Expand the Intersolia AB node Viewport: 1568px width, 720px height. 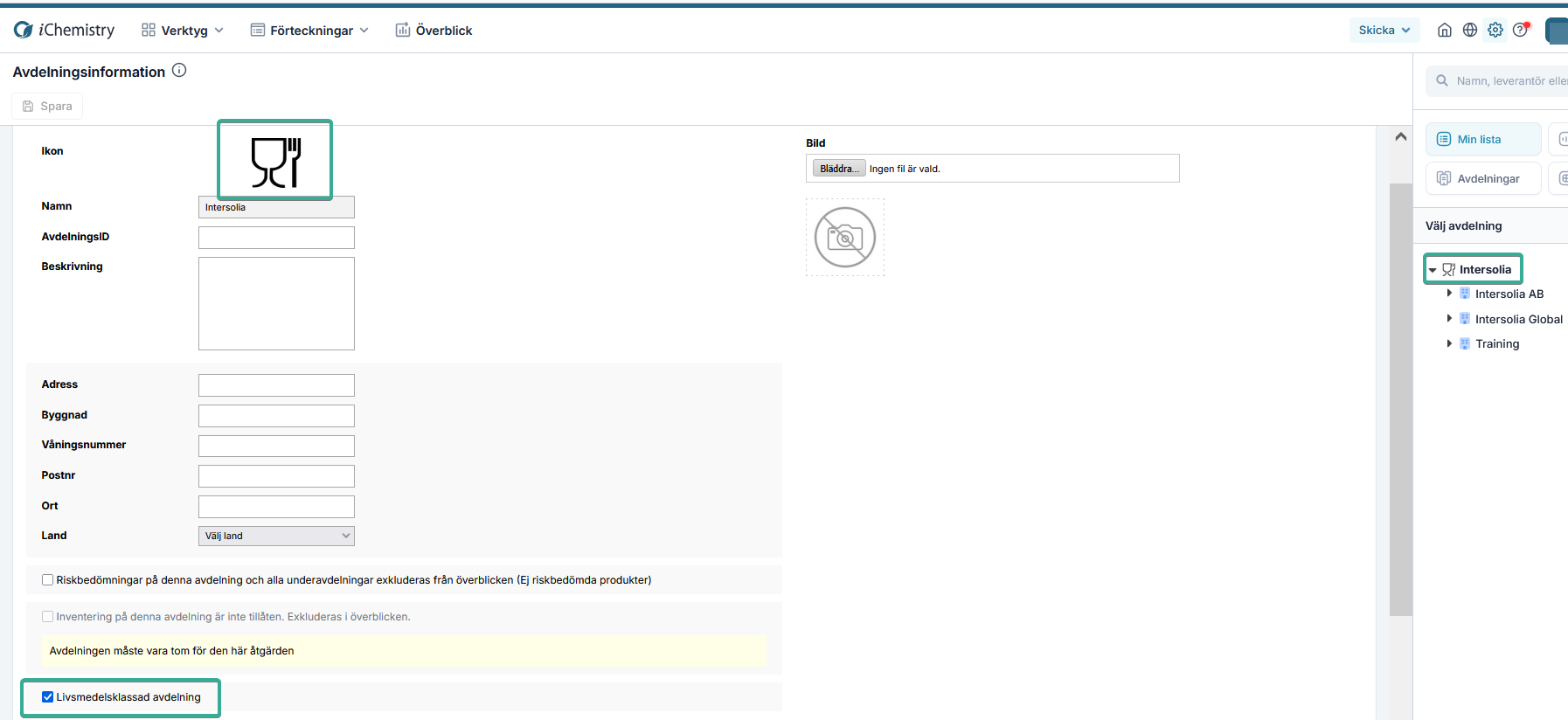pos(1449,294)
